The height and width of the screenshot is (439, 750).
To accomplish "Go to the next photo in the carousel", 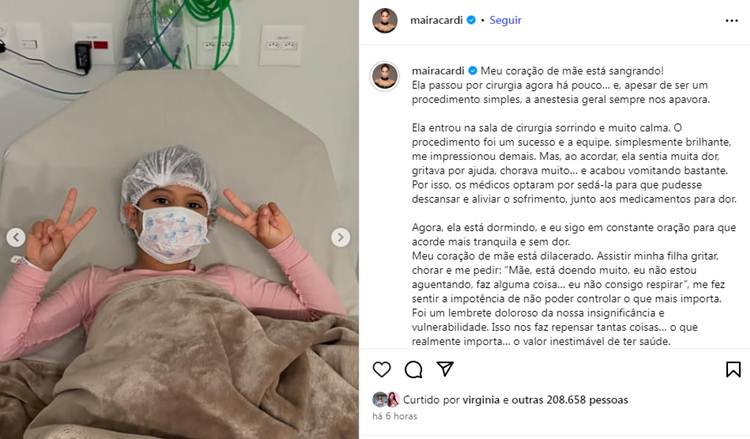I will tap(341, 237).
